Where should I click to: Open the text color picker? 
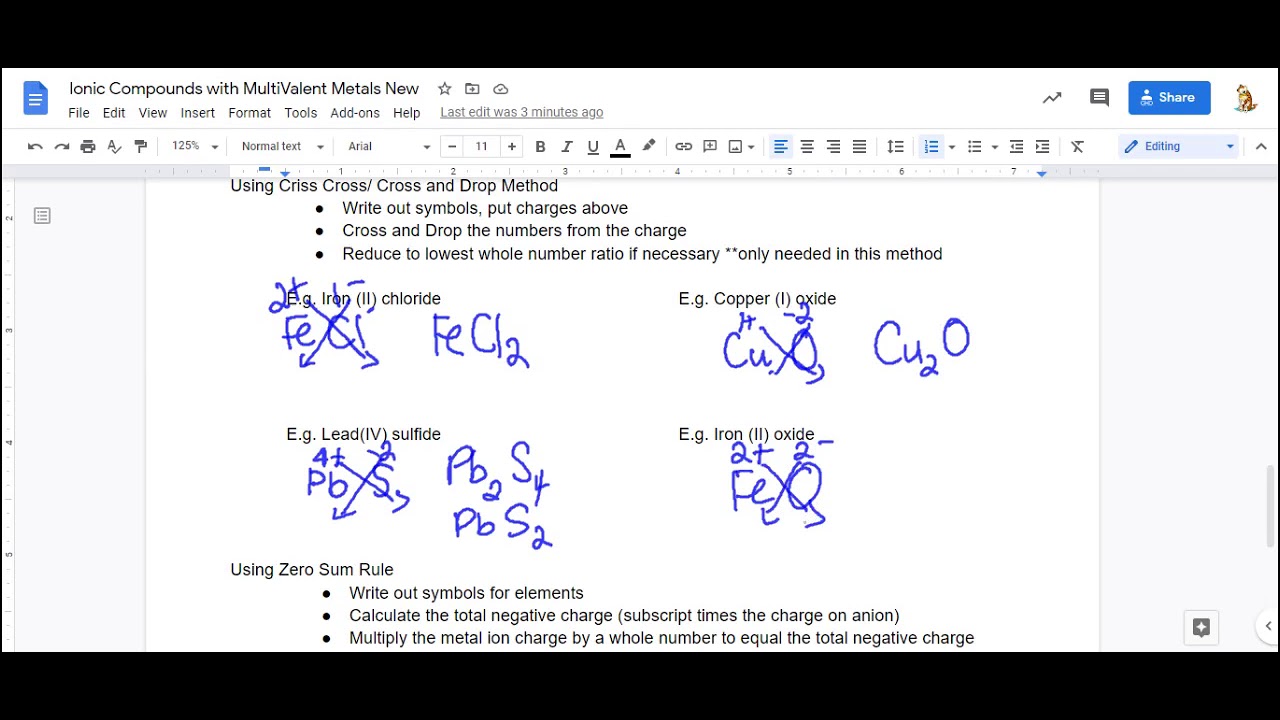620,147
